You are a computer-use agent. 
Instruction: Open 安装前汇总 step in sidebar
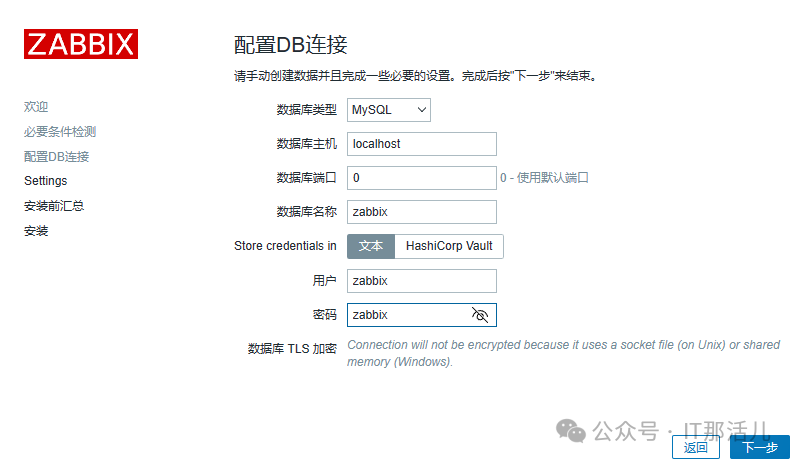click(x=54, y=206)
